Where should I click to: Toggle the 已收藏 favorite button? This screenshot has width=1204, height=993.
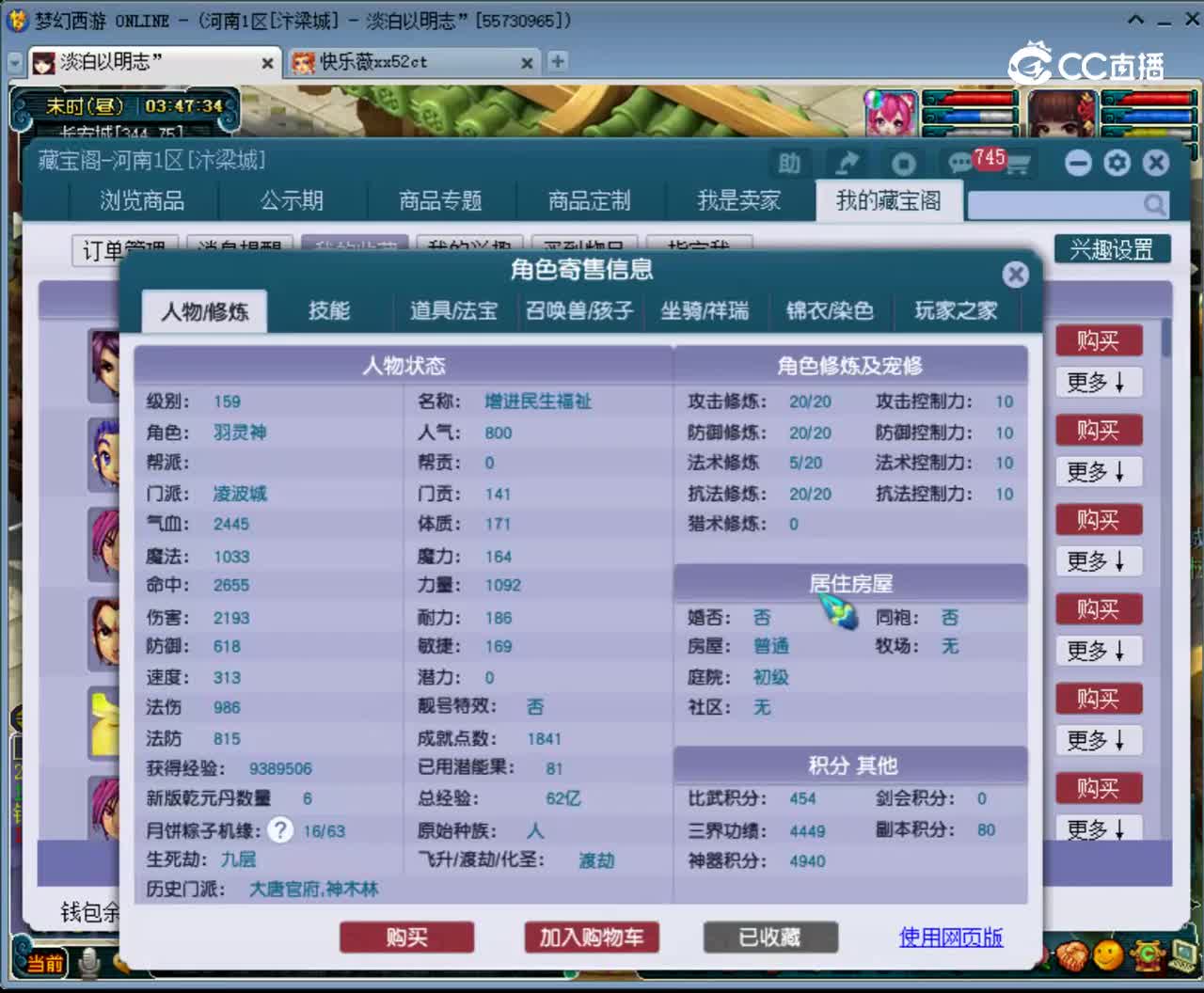(x=769, y=937)
